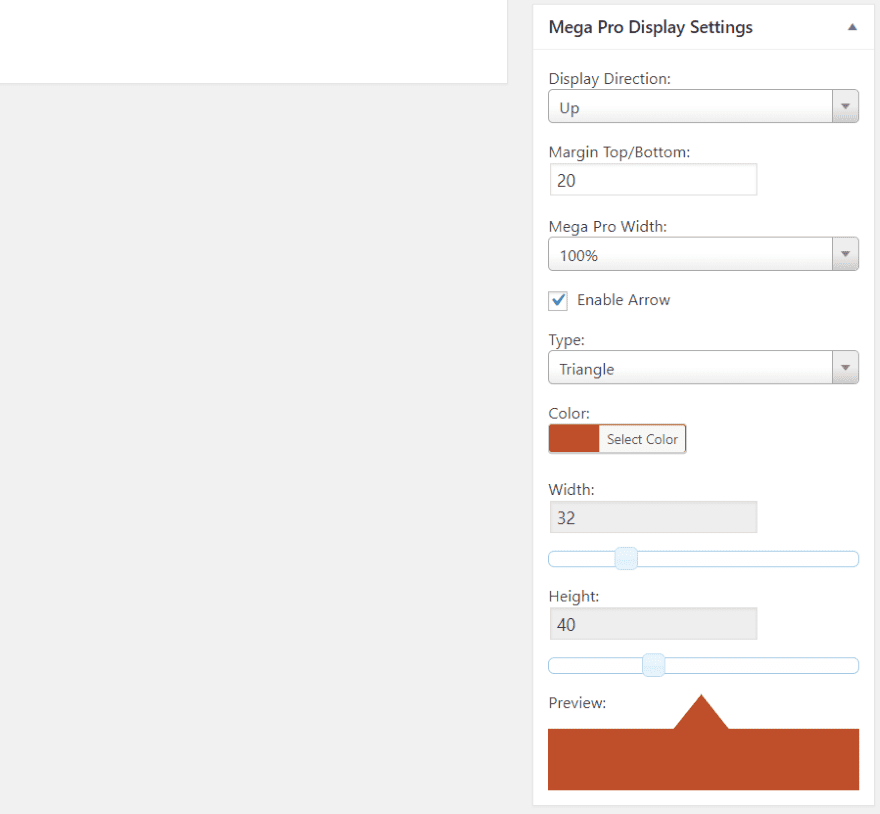Click the arrow Width value field
The width and height of the screenshot is (880, 814).
(653, 517)
